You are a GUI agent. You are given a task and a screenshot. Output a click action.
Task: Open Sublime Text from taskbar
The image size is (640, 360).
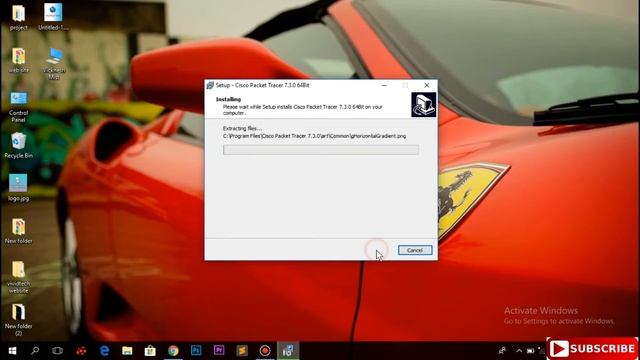pos(242,351)
